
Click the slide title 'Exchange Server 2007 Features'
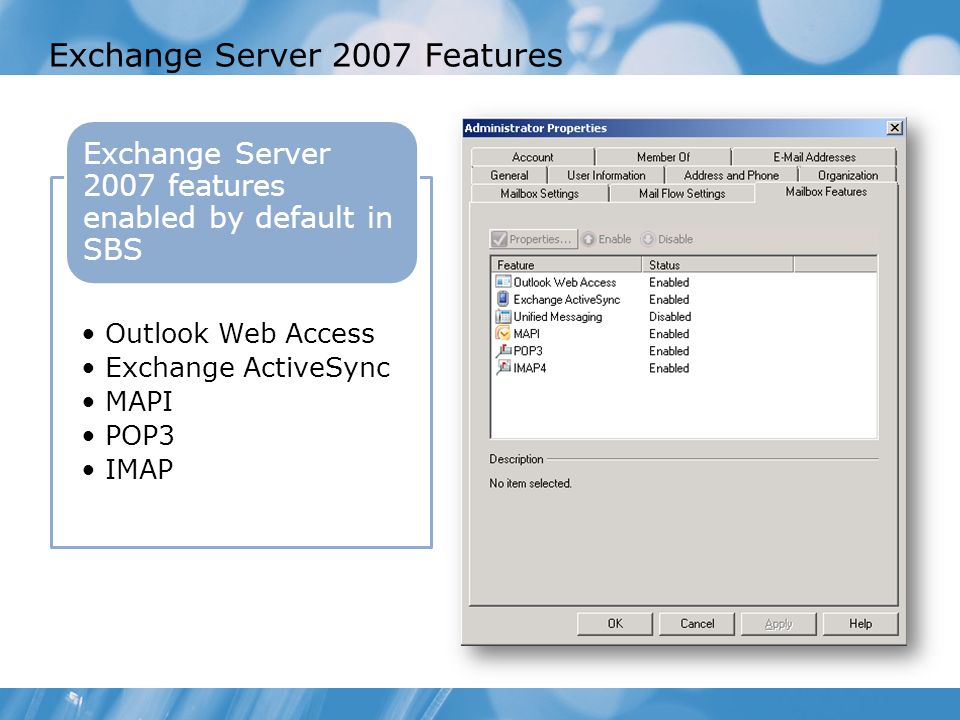pos(306,55)
